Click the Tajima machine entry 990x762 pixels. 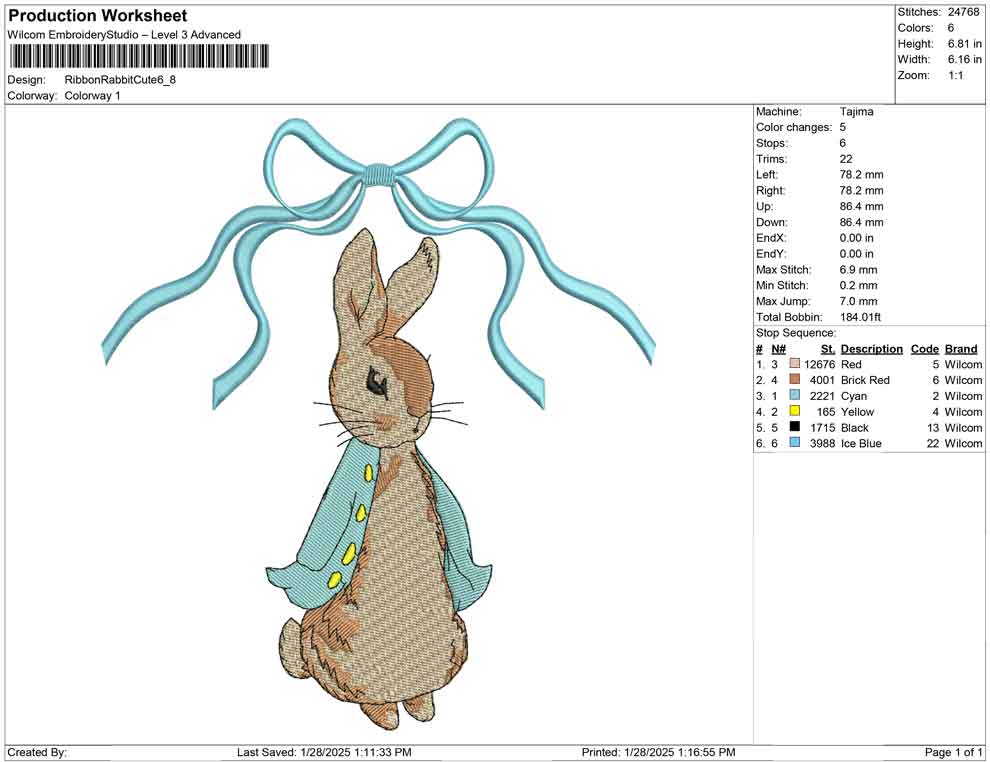(855, 111)
